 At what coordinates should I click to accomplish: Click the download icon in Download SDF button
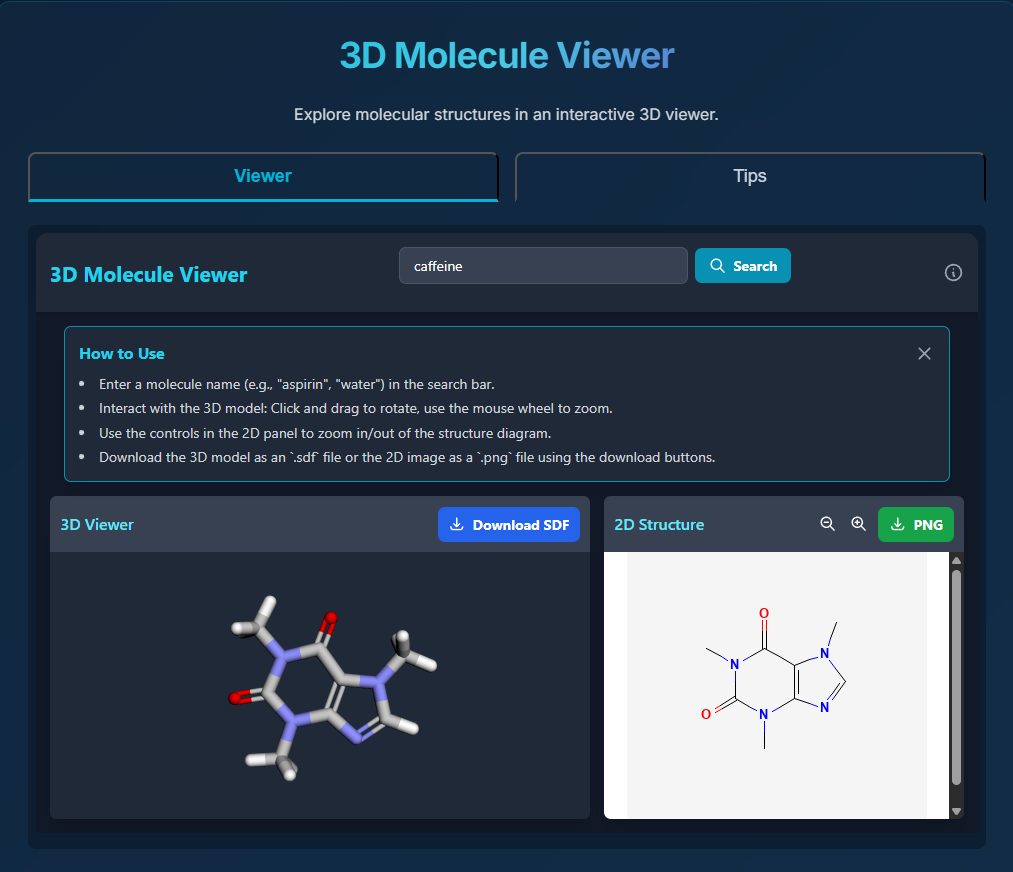457,524
